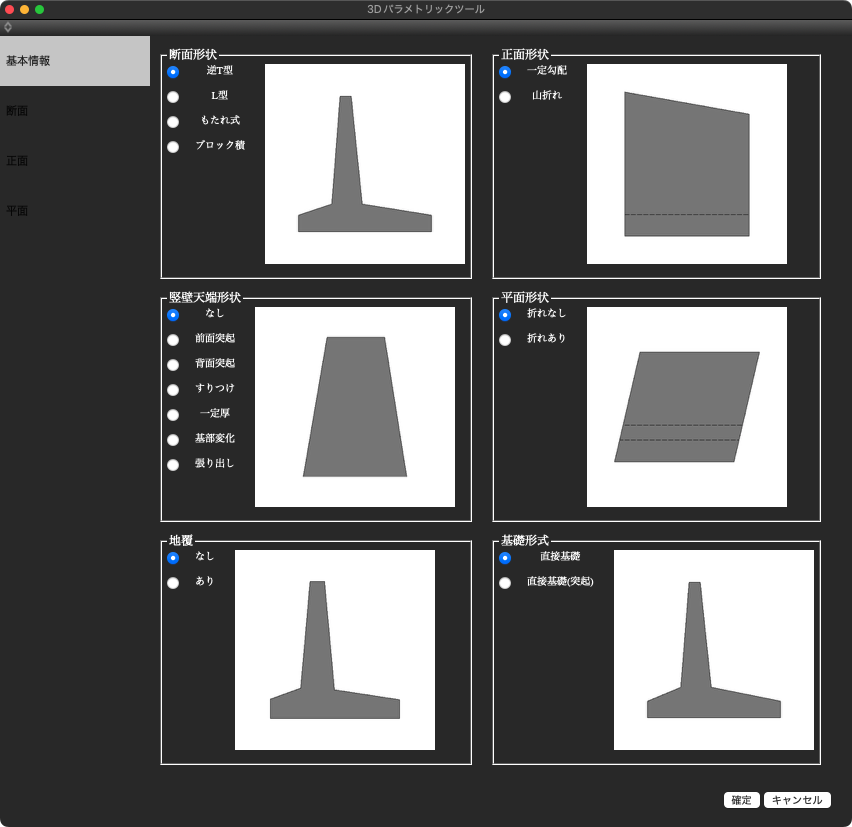Switch to the 正面 sidebar tab
The width and height of the screenshot is (852, 827).
pos(17,161)
